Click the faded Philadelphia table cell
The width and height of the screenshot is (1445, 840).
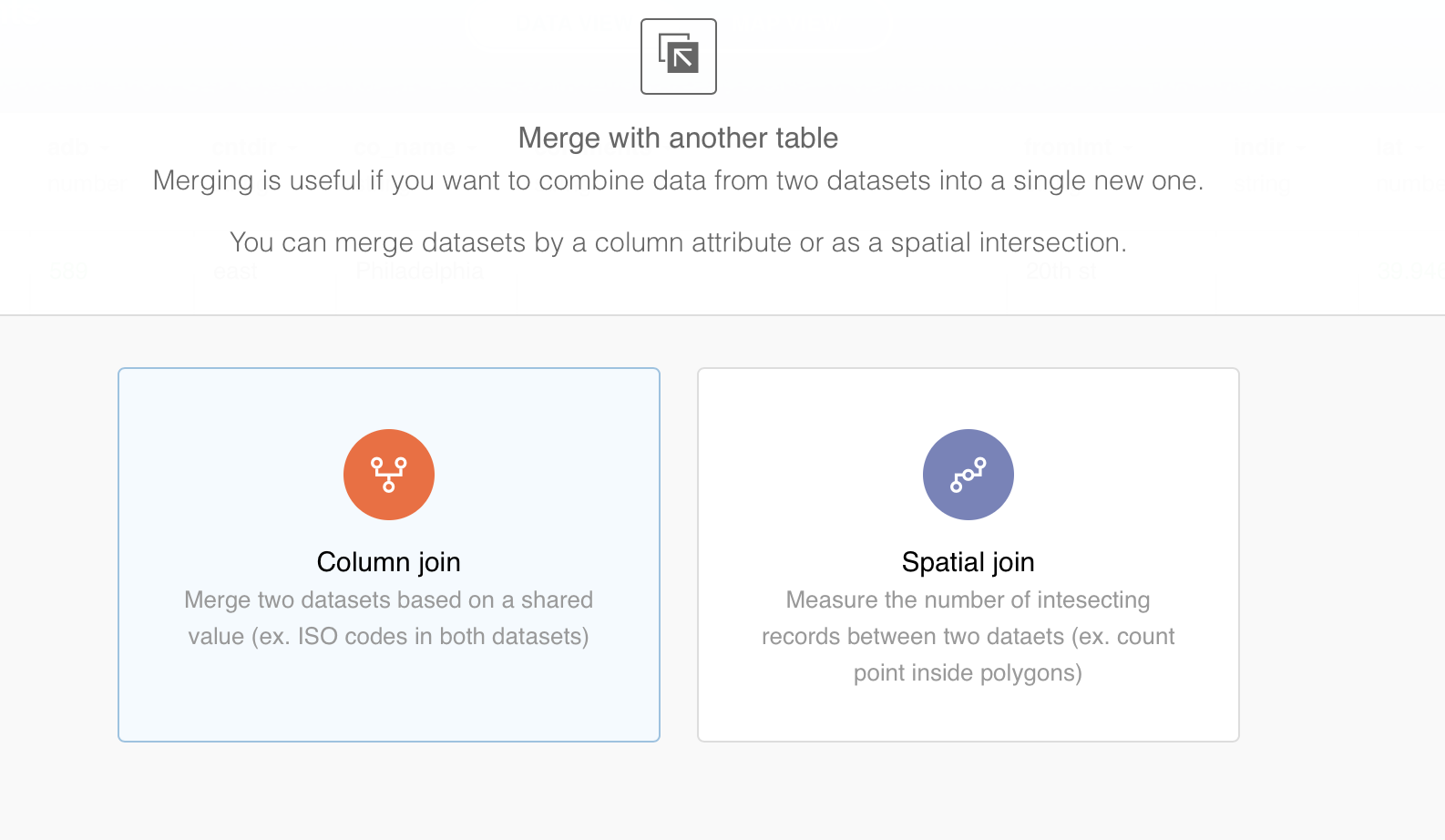pyautogui.click(x=419, y=271)
